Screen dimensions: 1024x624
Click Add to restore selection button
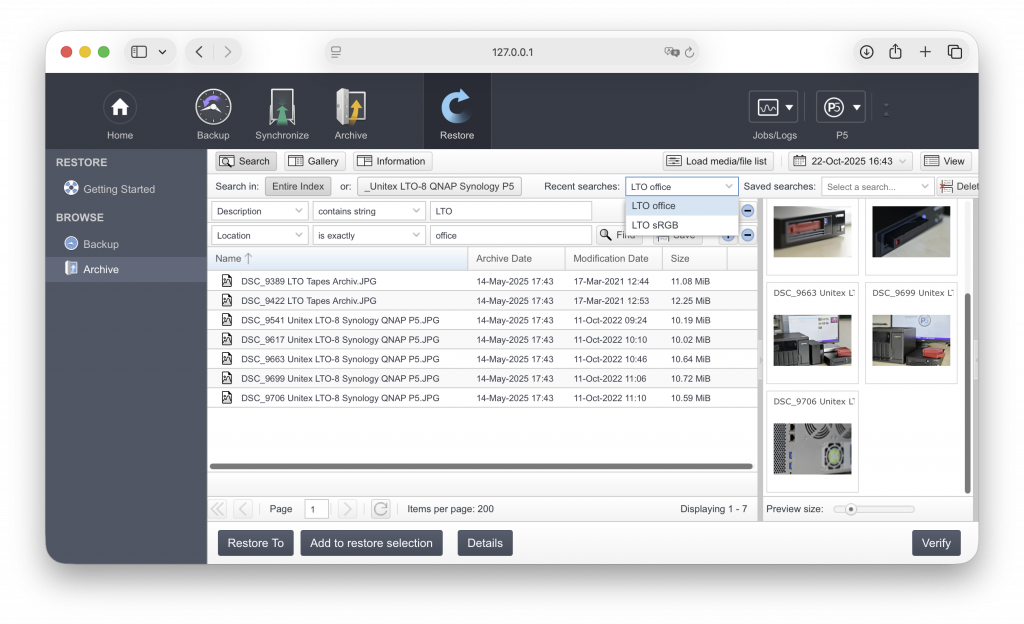pyautogui.click(x=371, y=543)
